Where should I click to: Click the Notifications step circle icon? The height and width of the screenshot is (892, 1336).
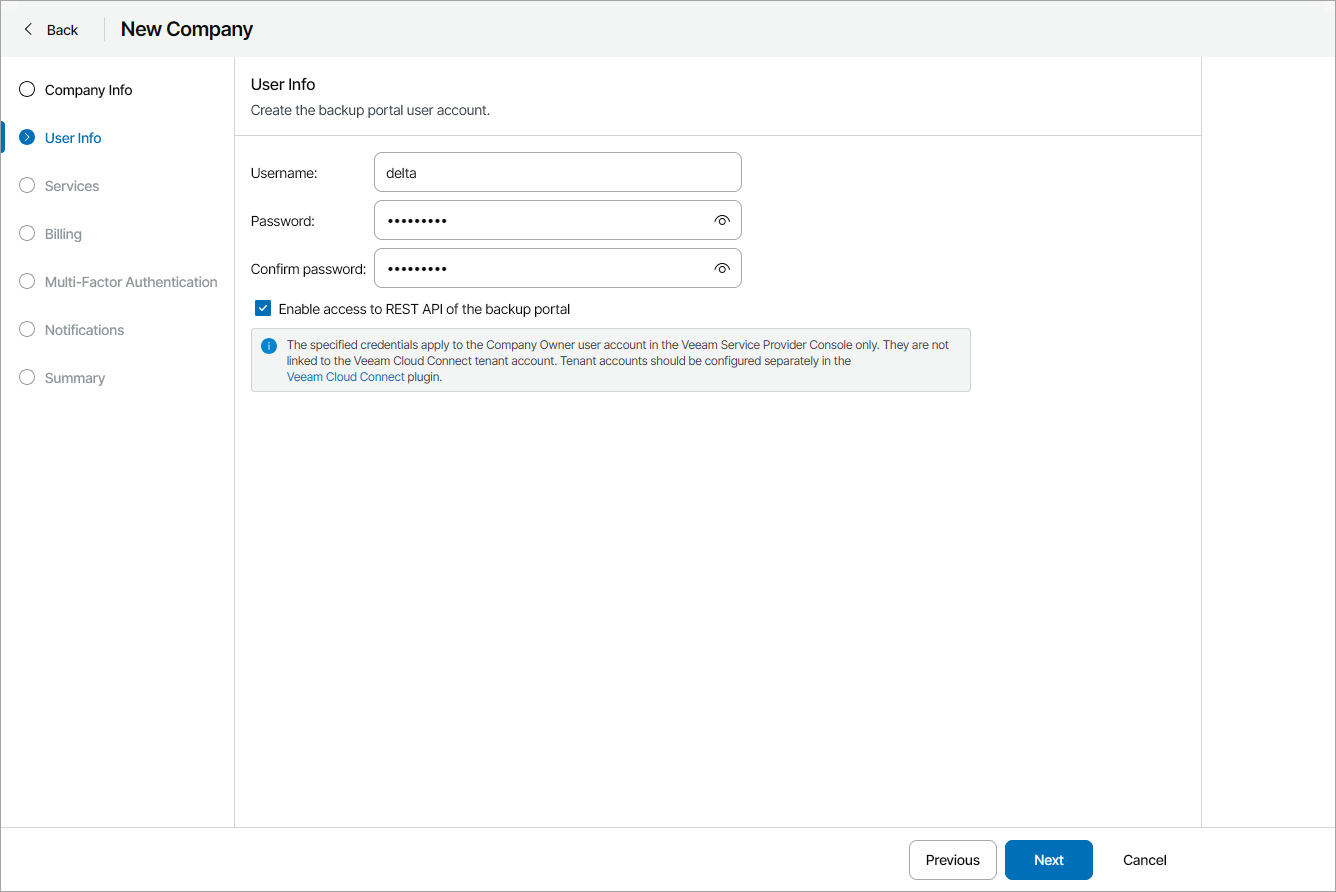27,330
